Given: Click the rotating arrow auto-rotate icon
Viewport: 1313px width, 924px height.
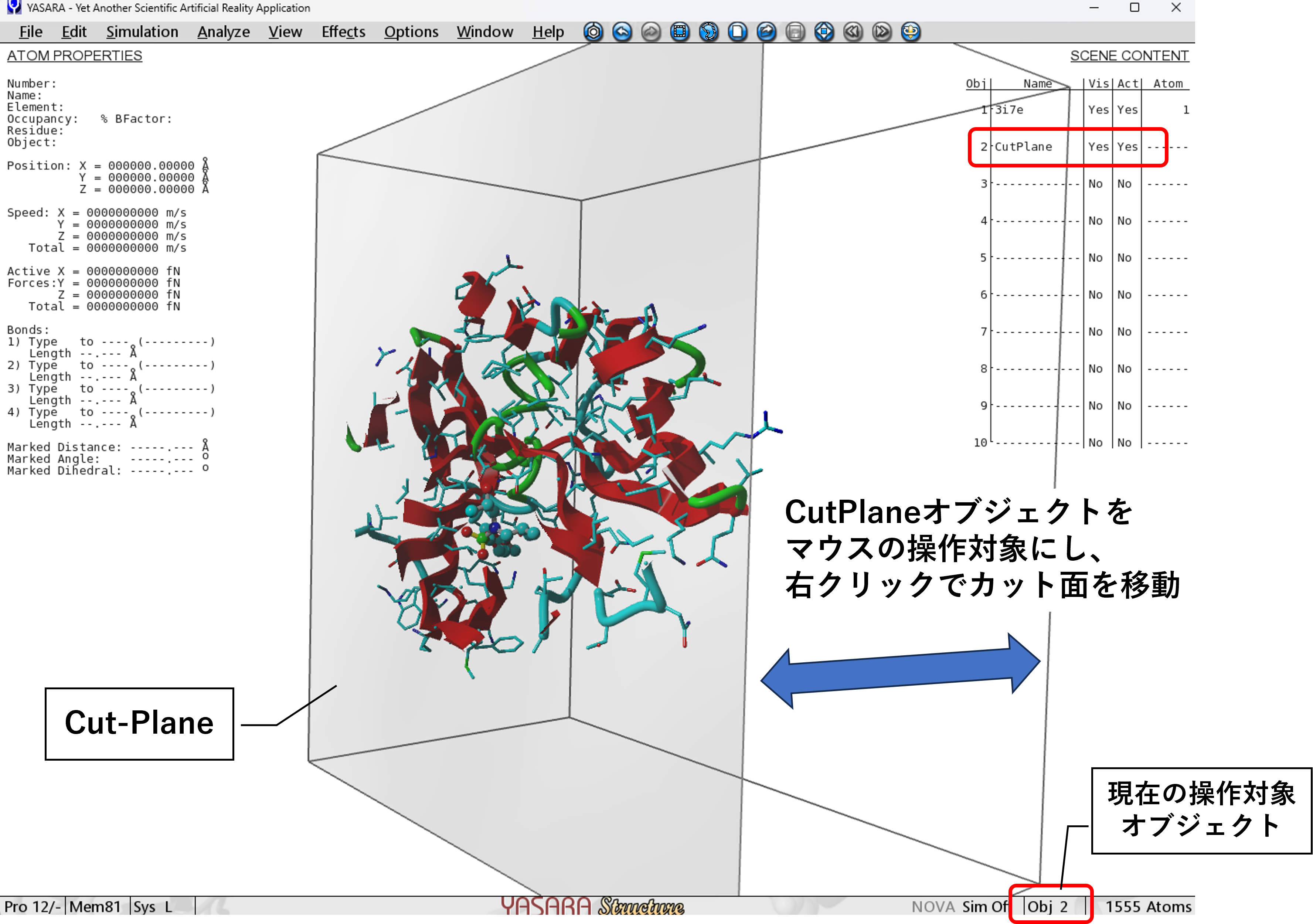Looking at the screenshot, I should pos(911,32).
